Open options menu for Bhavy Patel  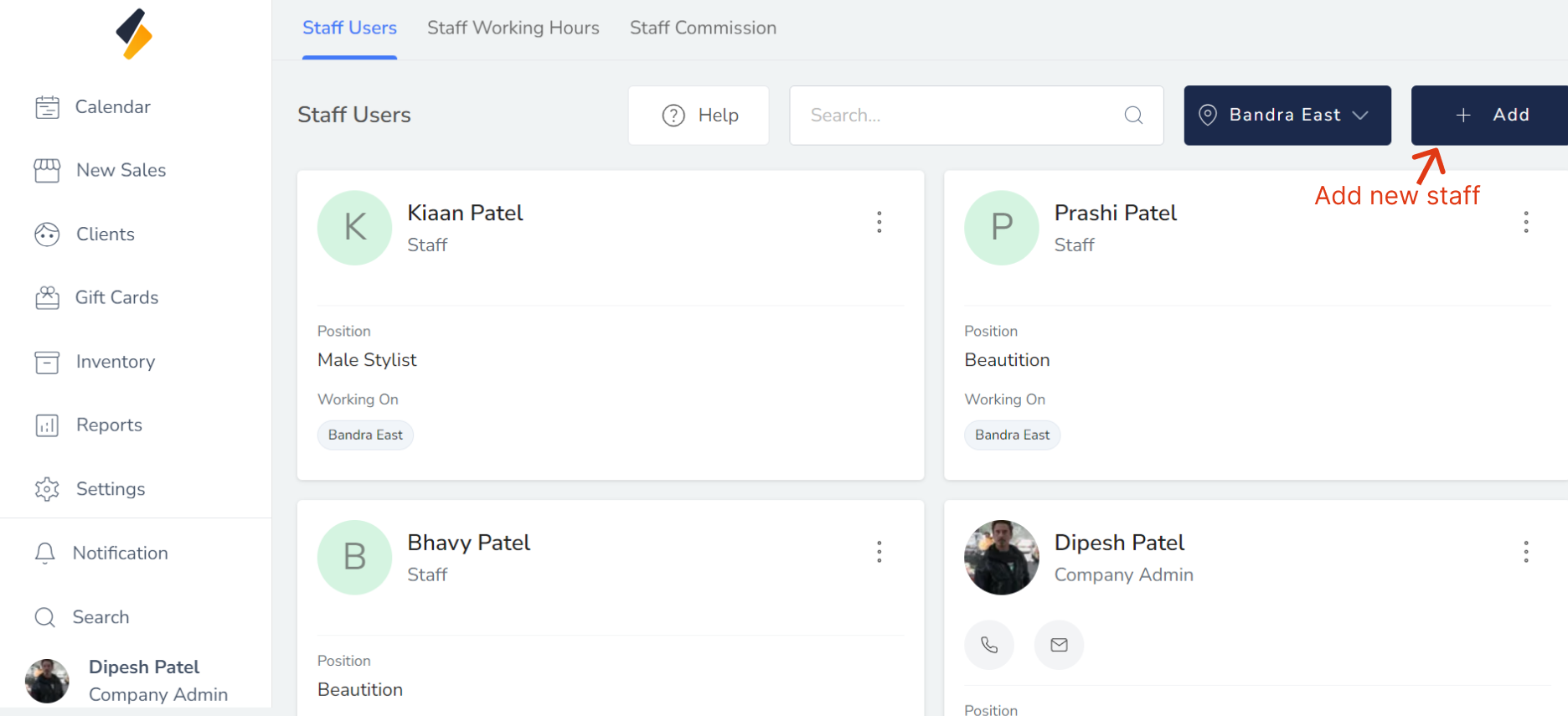pos(879,552)
